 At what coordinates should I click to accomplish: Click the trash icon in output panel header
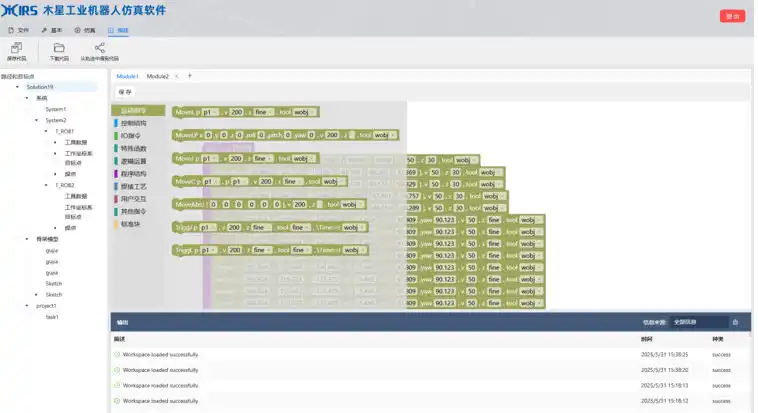735,322
